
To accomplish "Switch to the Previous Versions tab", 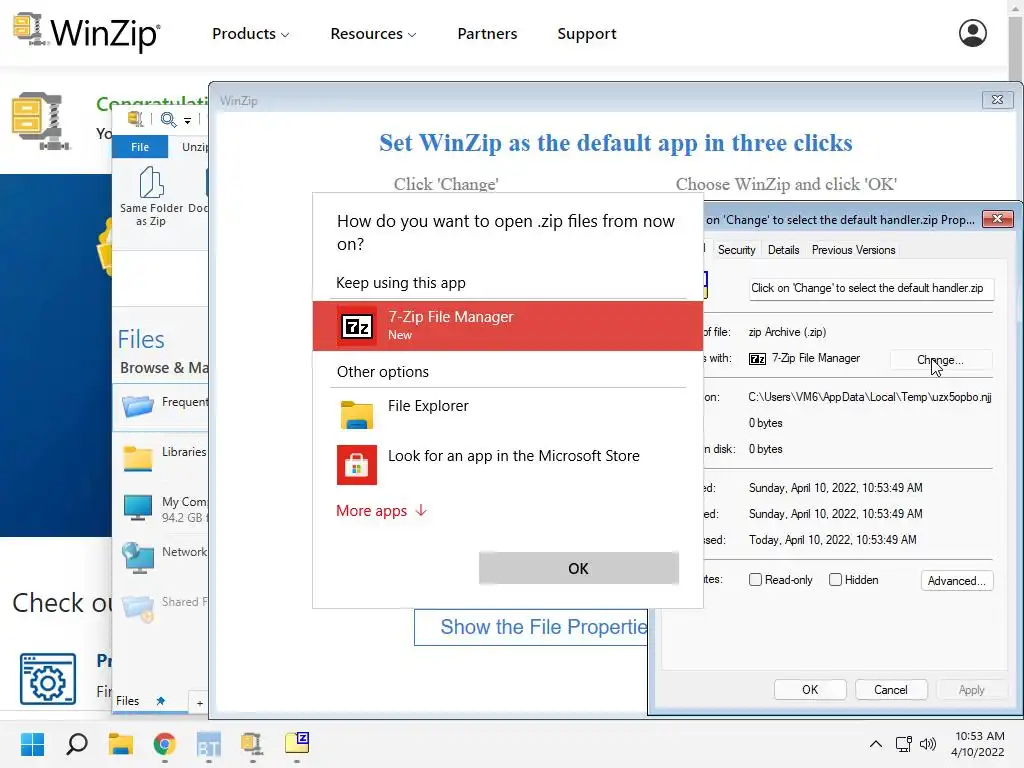I will (853, 250).
